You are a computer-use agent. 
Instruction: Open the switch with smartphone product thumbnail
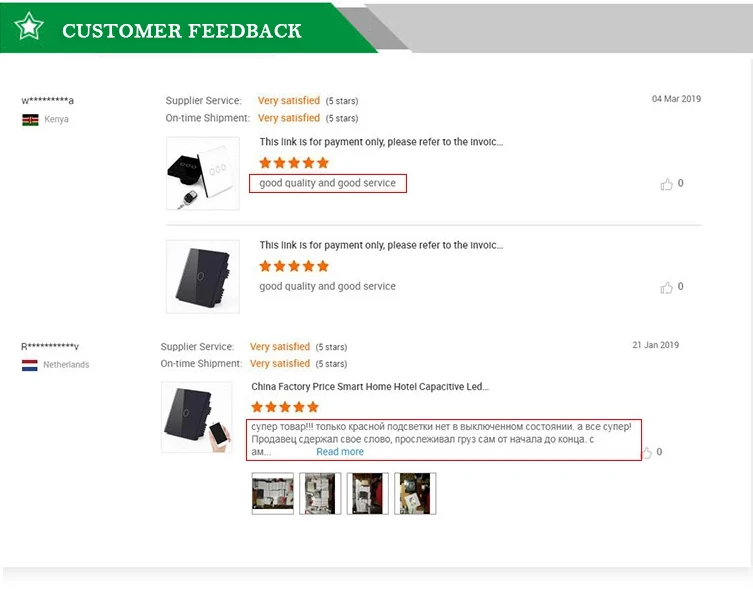pyautogui.click(x=197, y=417)
